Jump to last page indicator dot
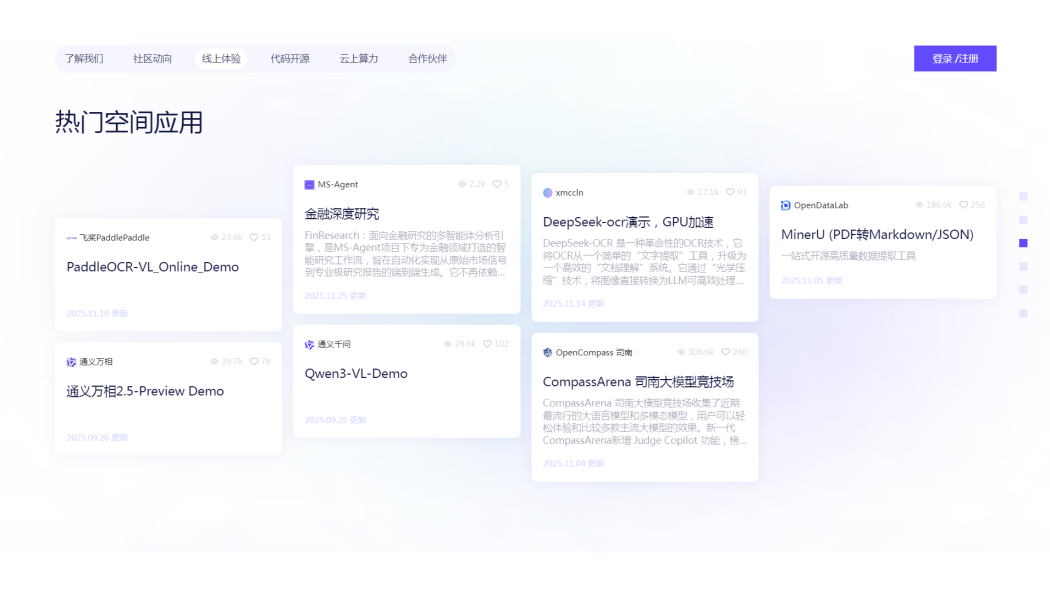 [x=1023, y=313]
